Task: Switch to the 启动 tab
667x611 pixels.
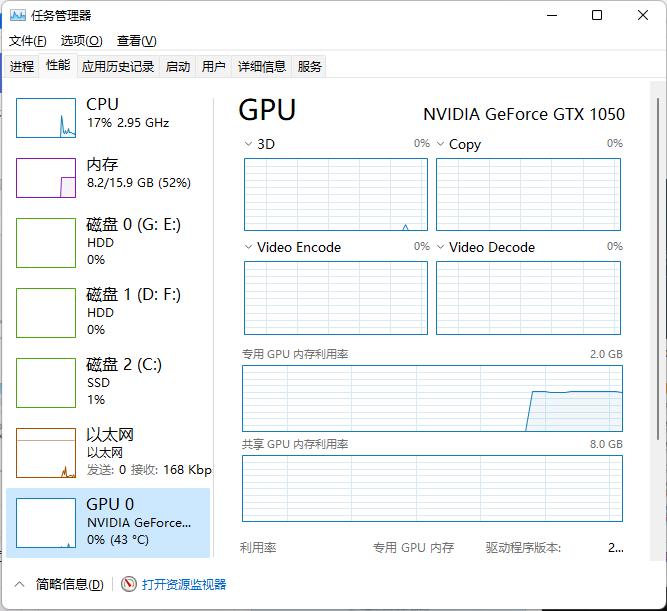Action: click(178, 66)
